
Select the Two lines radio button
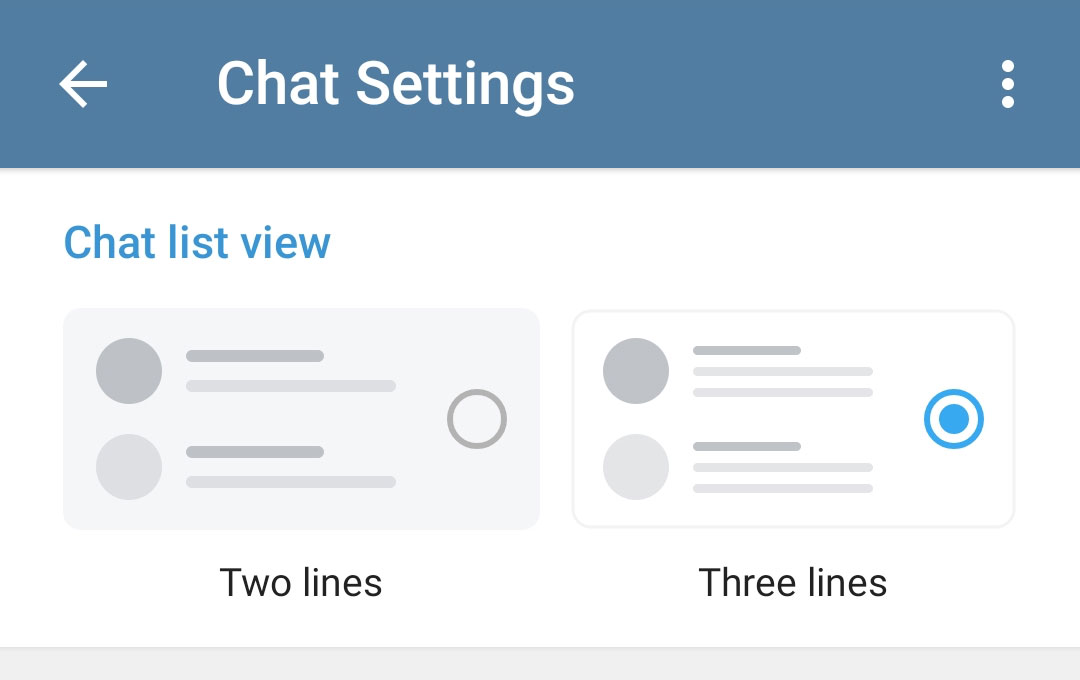click(x=477, y=419)
